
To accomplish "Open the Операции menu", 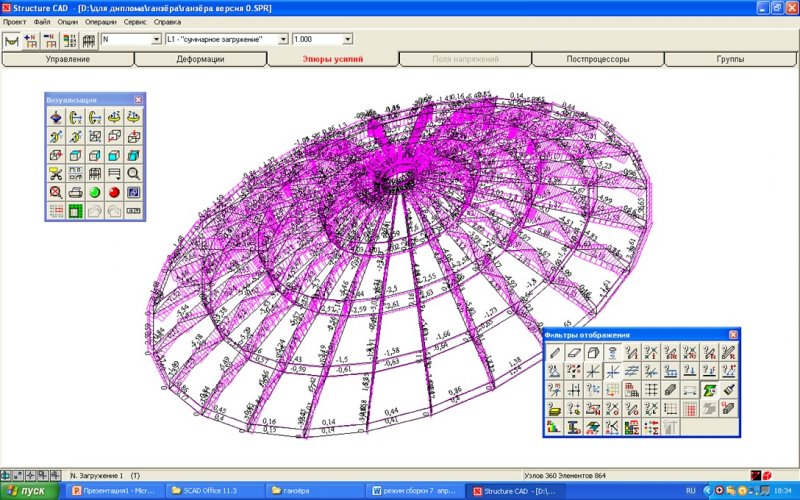I will 100,21.
